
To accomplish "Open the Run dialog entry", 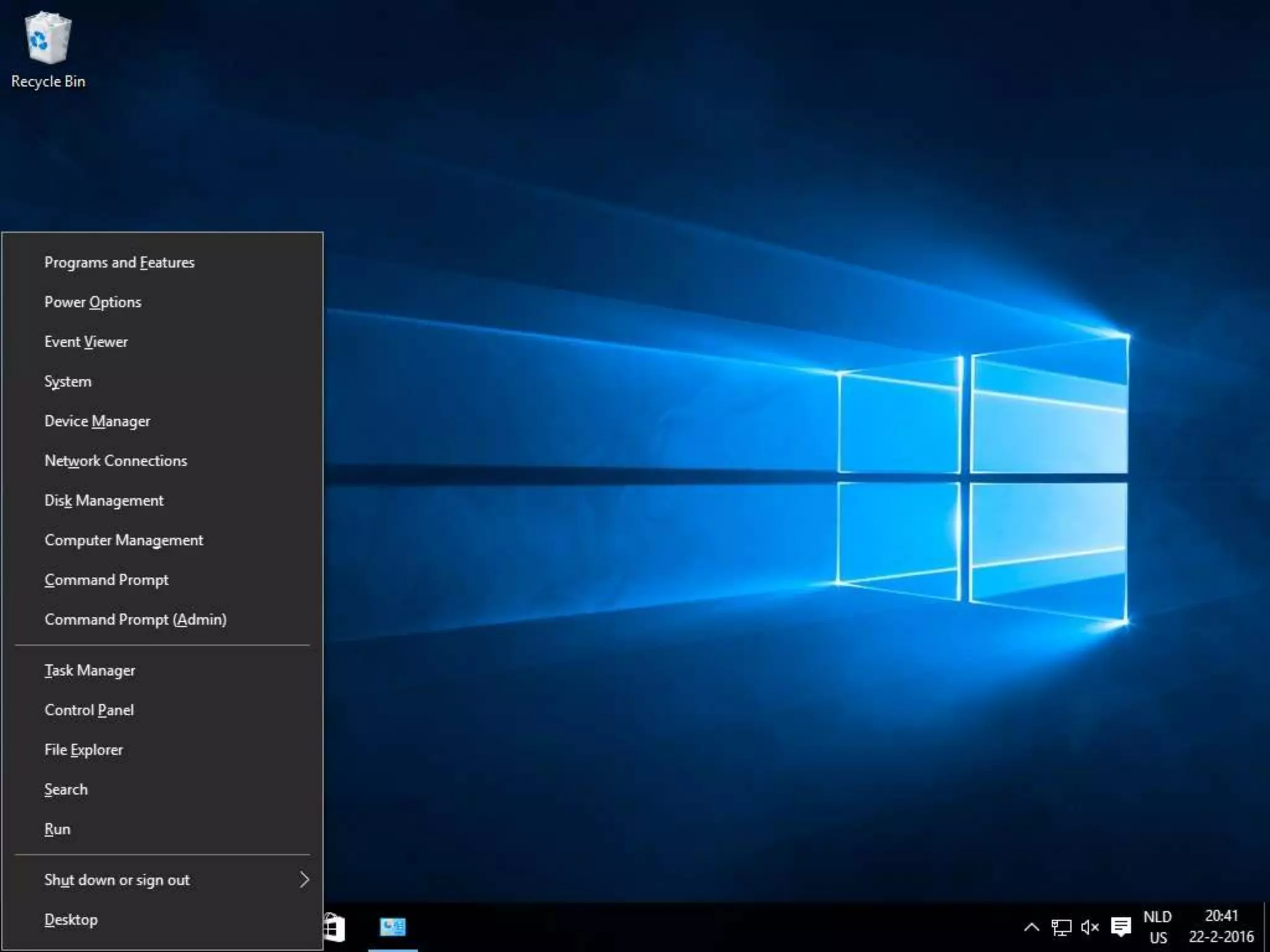I will [162, 829].
